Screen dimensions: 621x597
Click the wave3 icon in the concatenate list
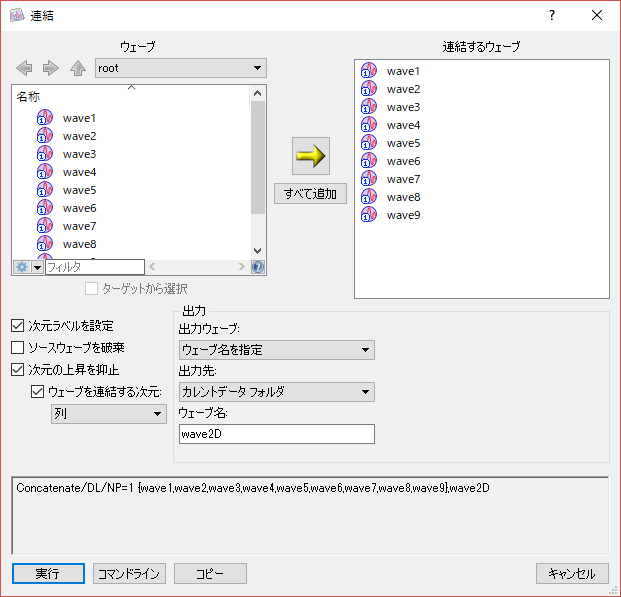click(369, 107)
